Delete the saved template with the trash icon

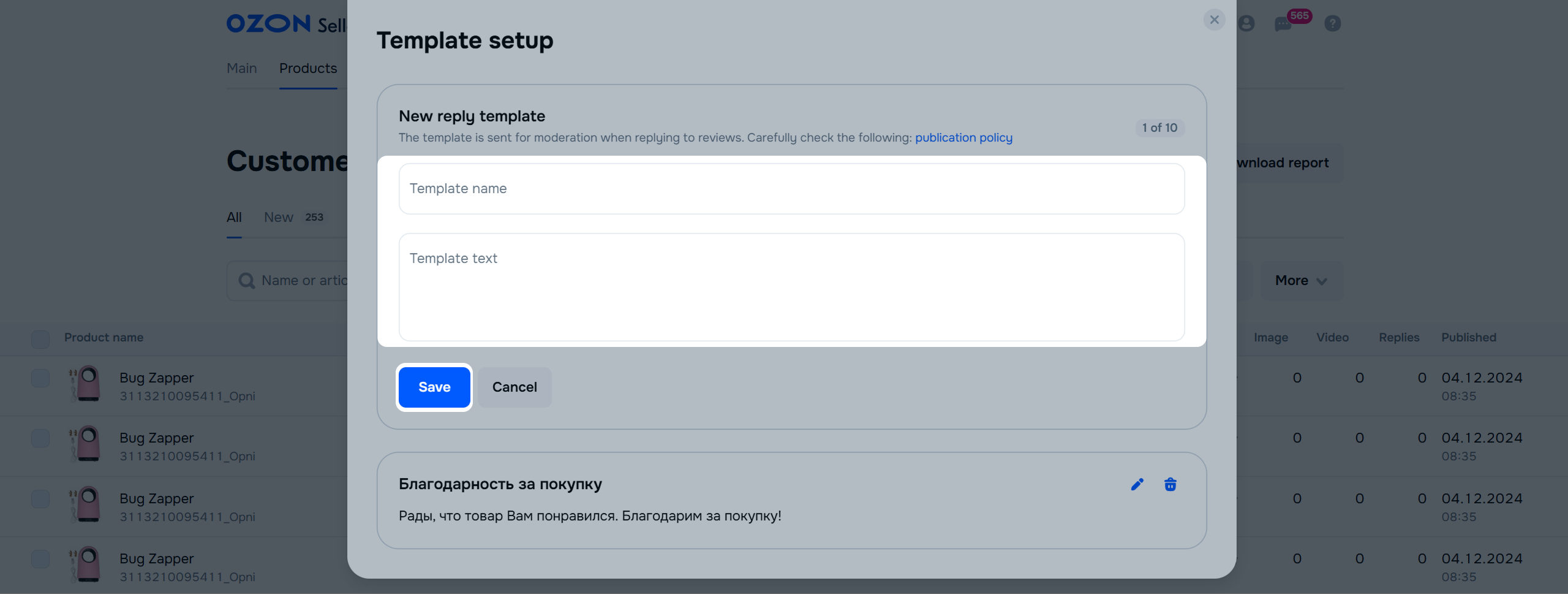[x=1170, y=484]
